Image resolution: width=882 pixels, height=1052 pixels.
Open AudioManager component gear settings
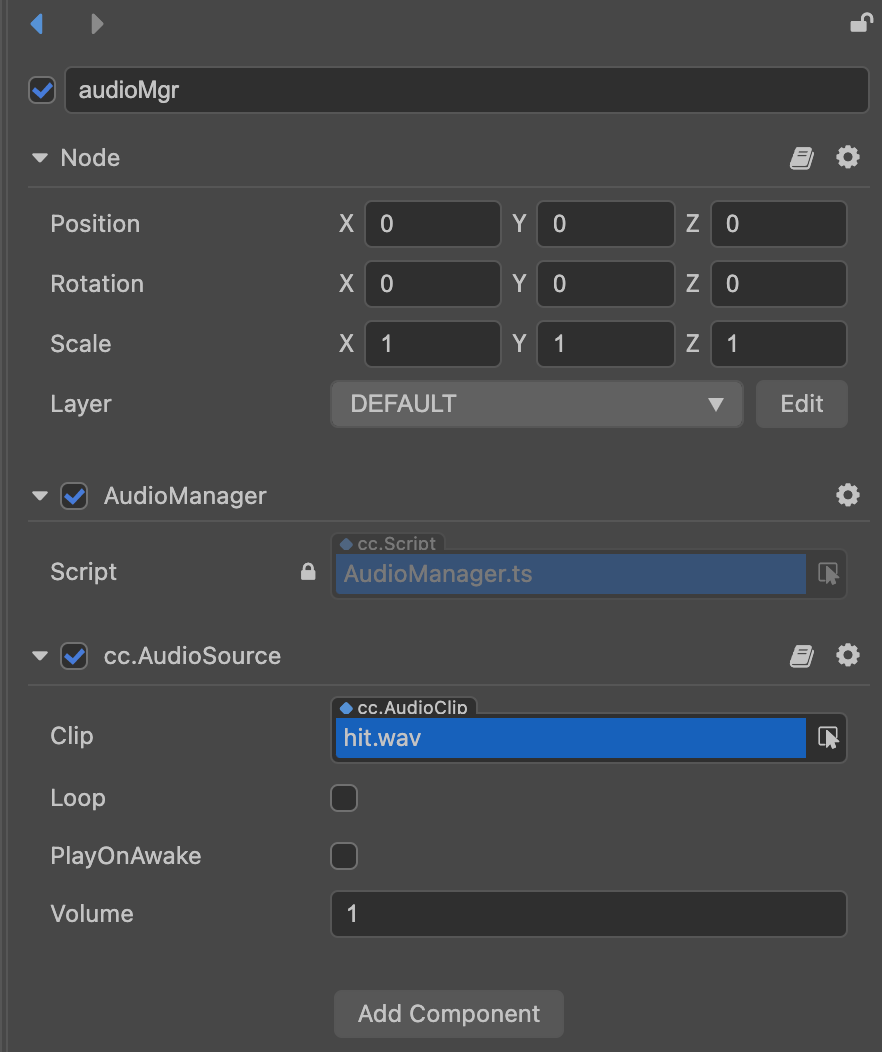pyautogui.click(x=848, y=495)
